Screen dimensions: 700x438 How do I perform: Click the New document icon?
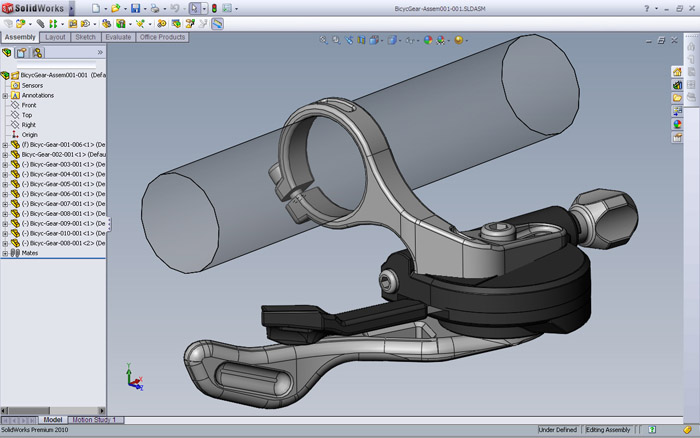[95, 8]
